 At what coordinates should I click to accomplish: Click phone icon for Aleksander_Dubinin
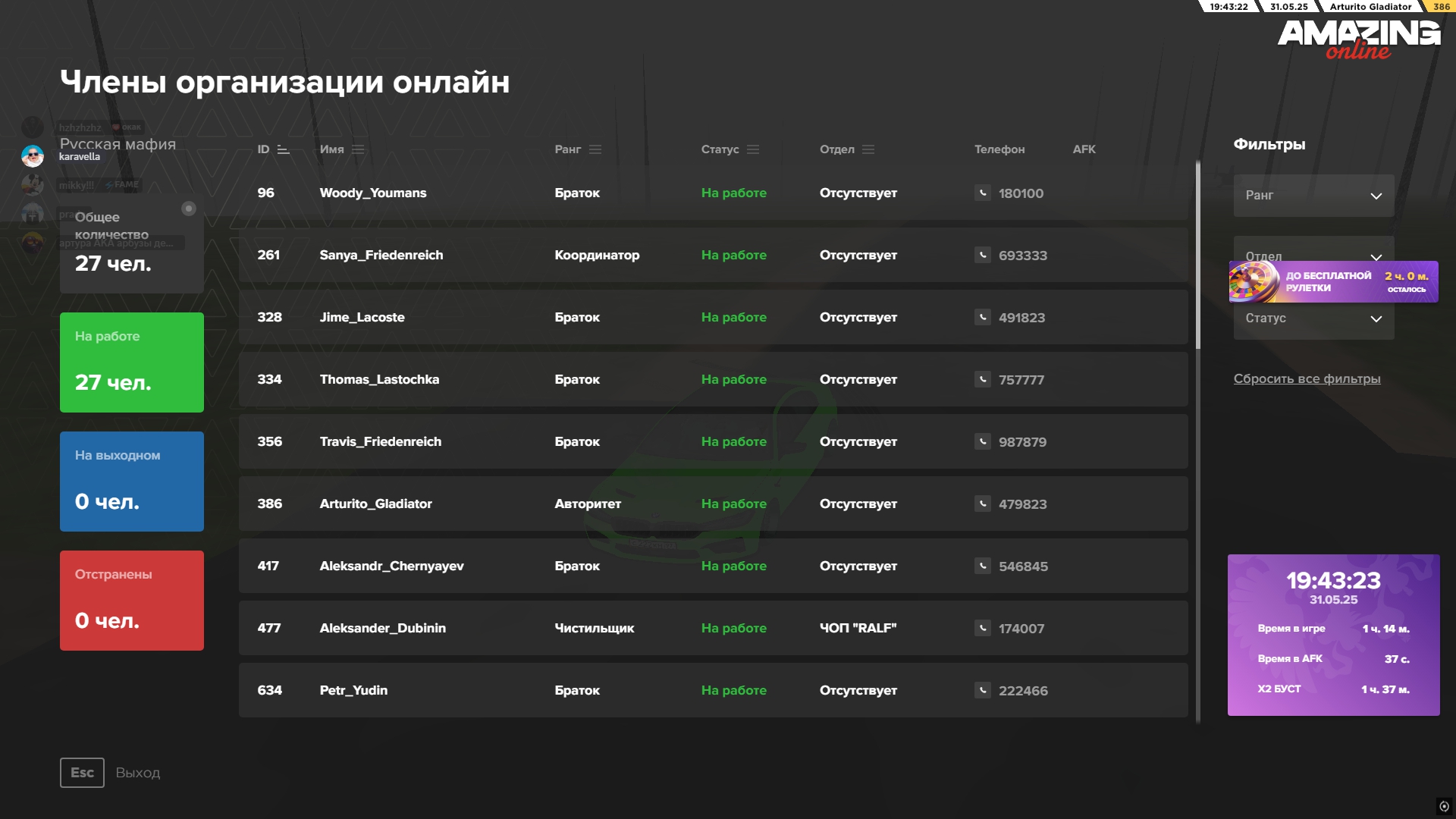pos(982,629)
